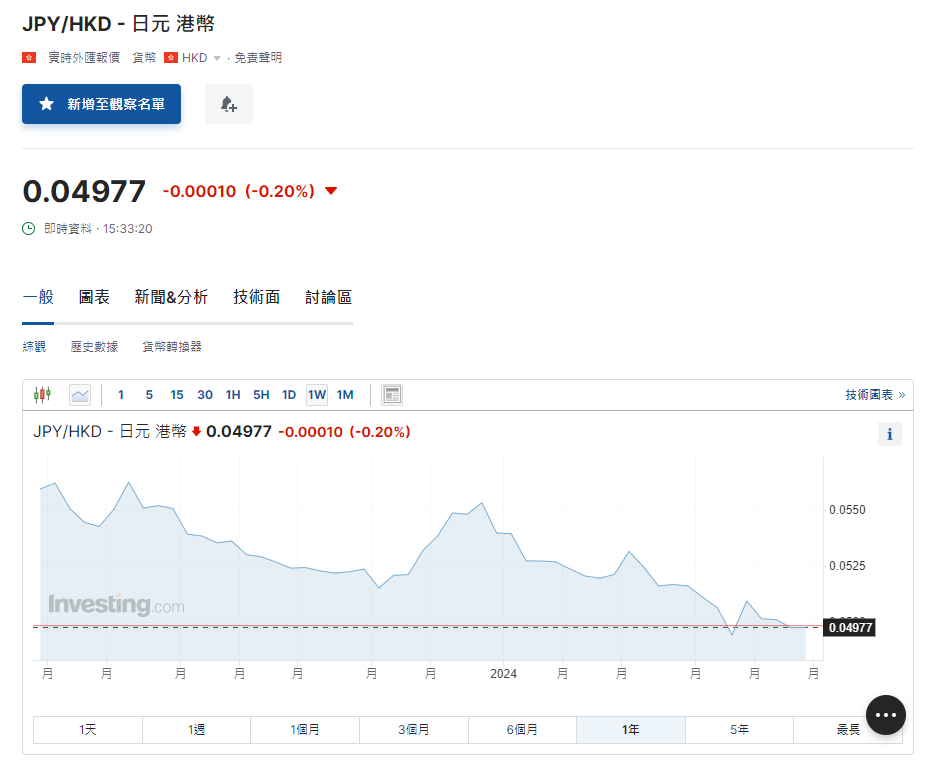929x772 pixels.
Task: Open the floating three-dots menu button
Action: (885, 715)
